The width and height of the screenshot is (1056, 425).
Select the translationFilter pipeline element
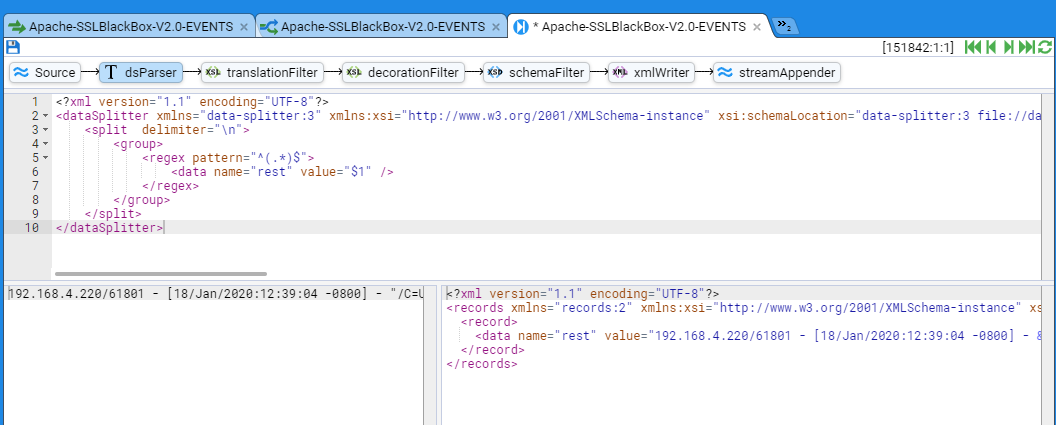pos(261,72)
